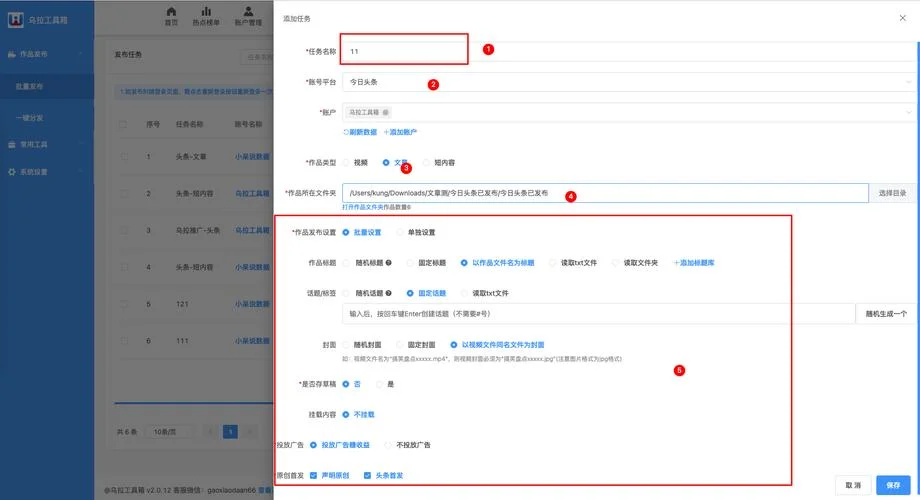The width and height of the screenshot is (920, 500).
Task: Uncheck the 声明原创 checkbox
Action: tap(313, 475)
